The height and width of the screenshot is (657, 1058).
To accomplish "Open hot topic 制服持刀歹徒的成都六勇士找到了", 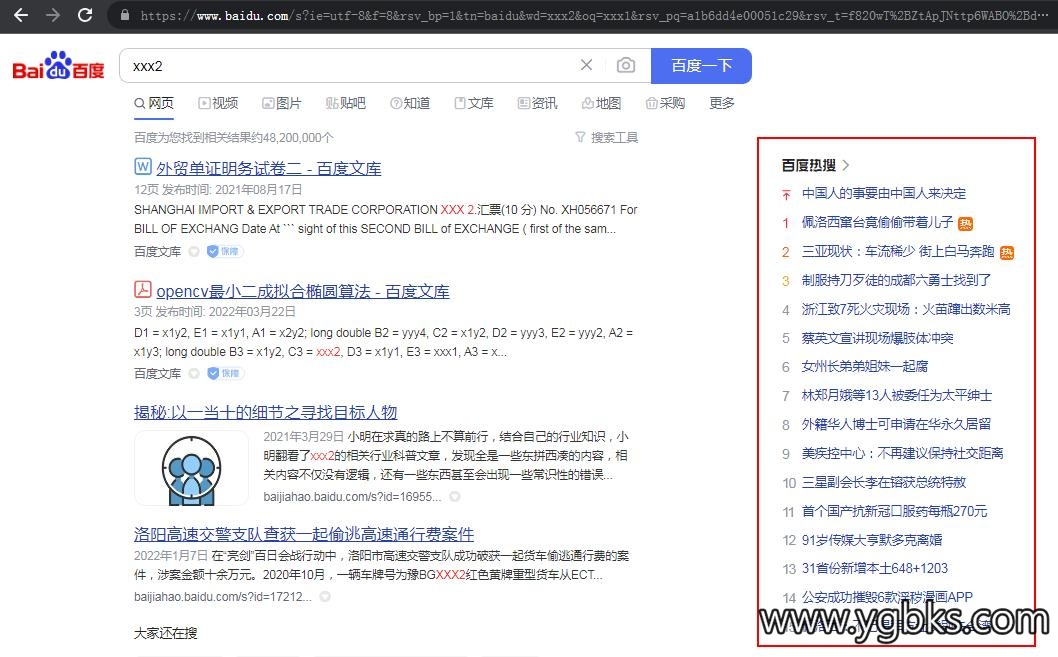I will pos(896,280).
